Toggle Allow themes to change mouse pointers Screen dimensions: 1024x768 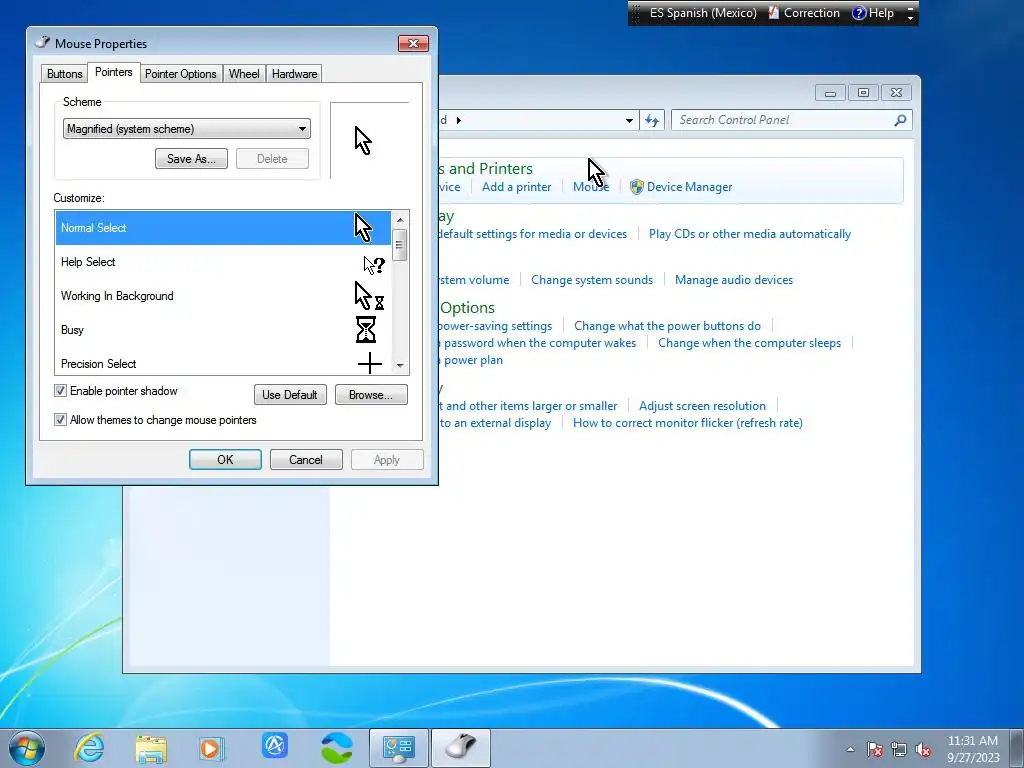click(60, 420)
